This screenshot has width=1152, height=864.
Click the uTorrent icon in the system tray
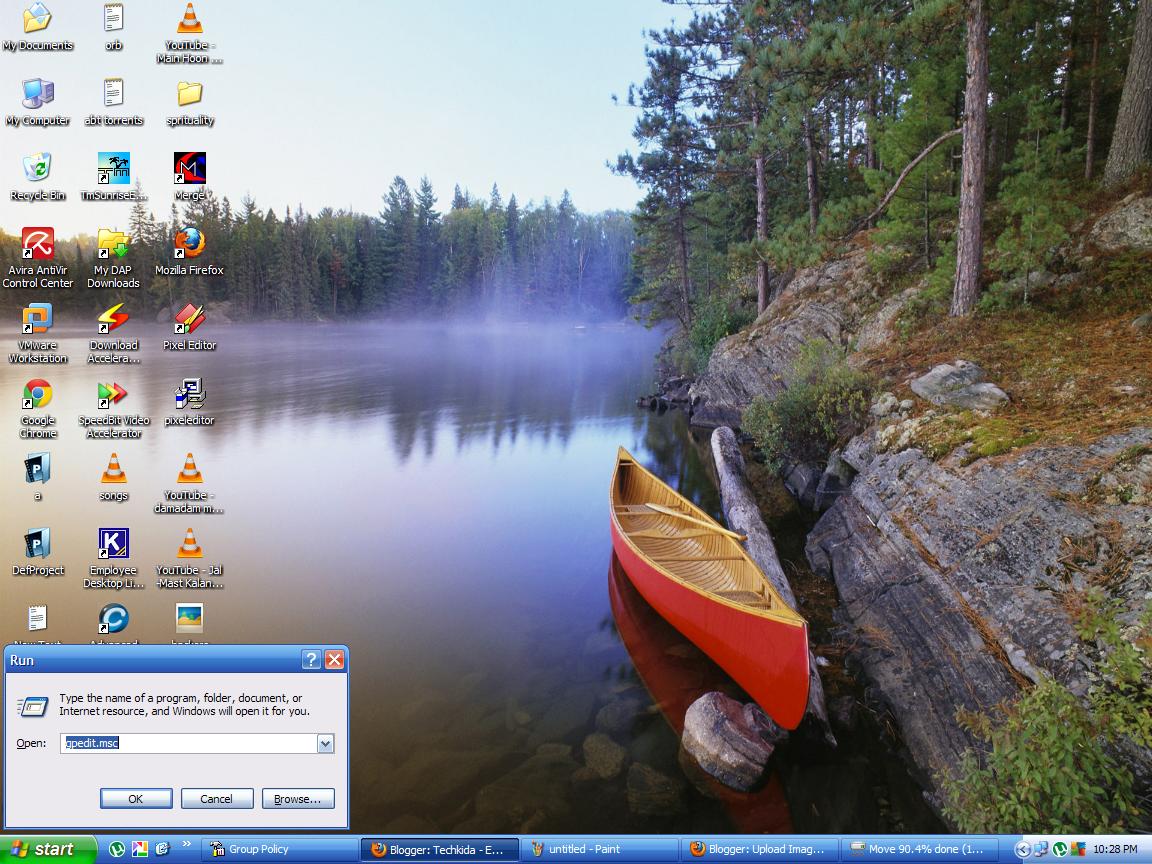pyautogui.click(x=1060, y=850)
